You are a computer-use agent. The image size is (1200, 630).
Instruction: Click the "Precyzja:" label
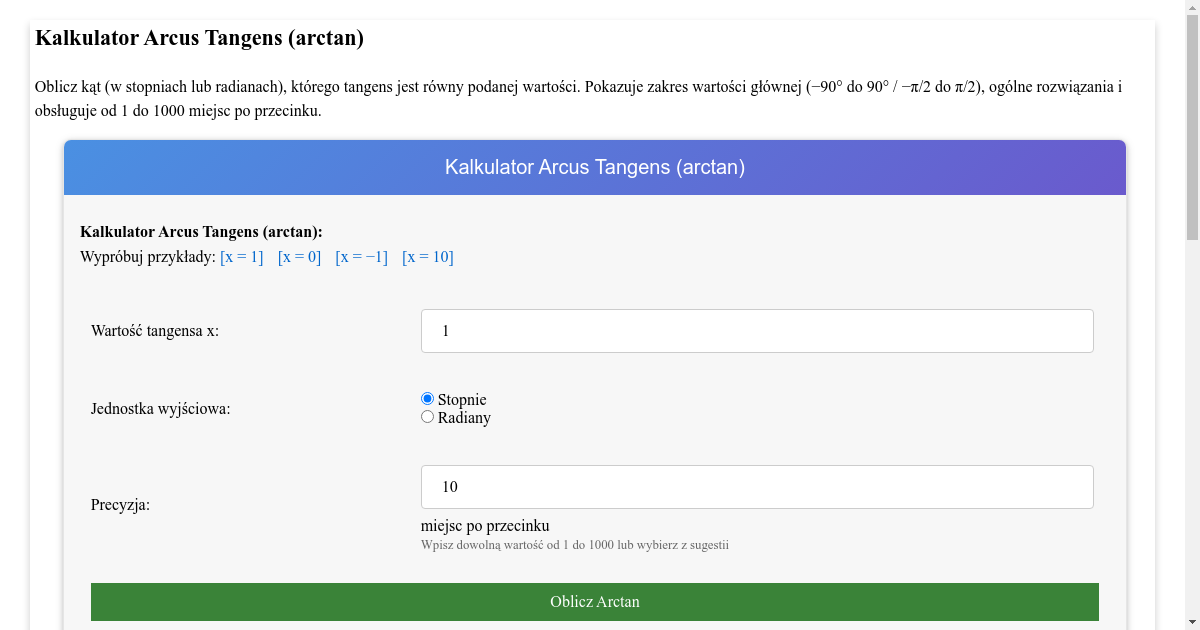[x=120, y=505]
